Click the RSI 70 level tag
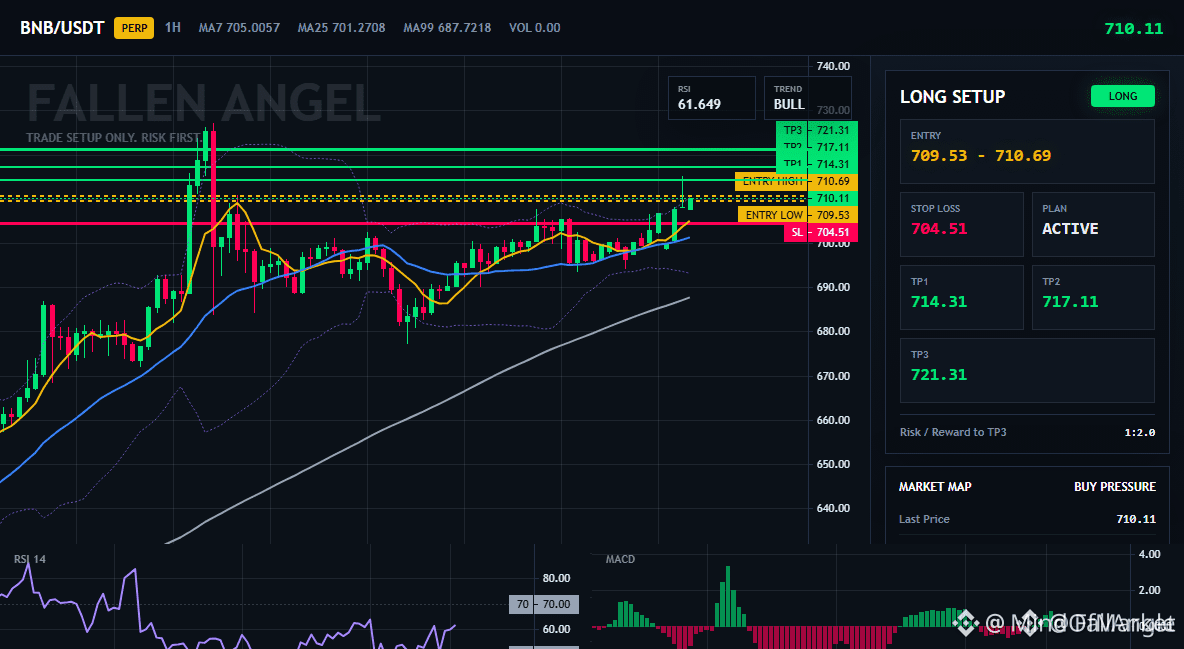This screenshot has width=1184, height=649. tap(544, 604)
